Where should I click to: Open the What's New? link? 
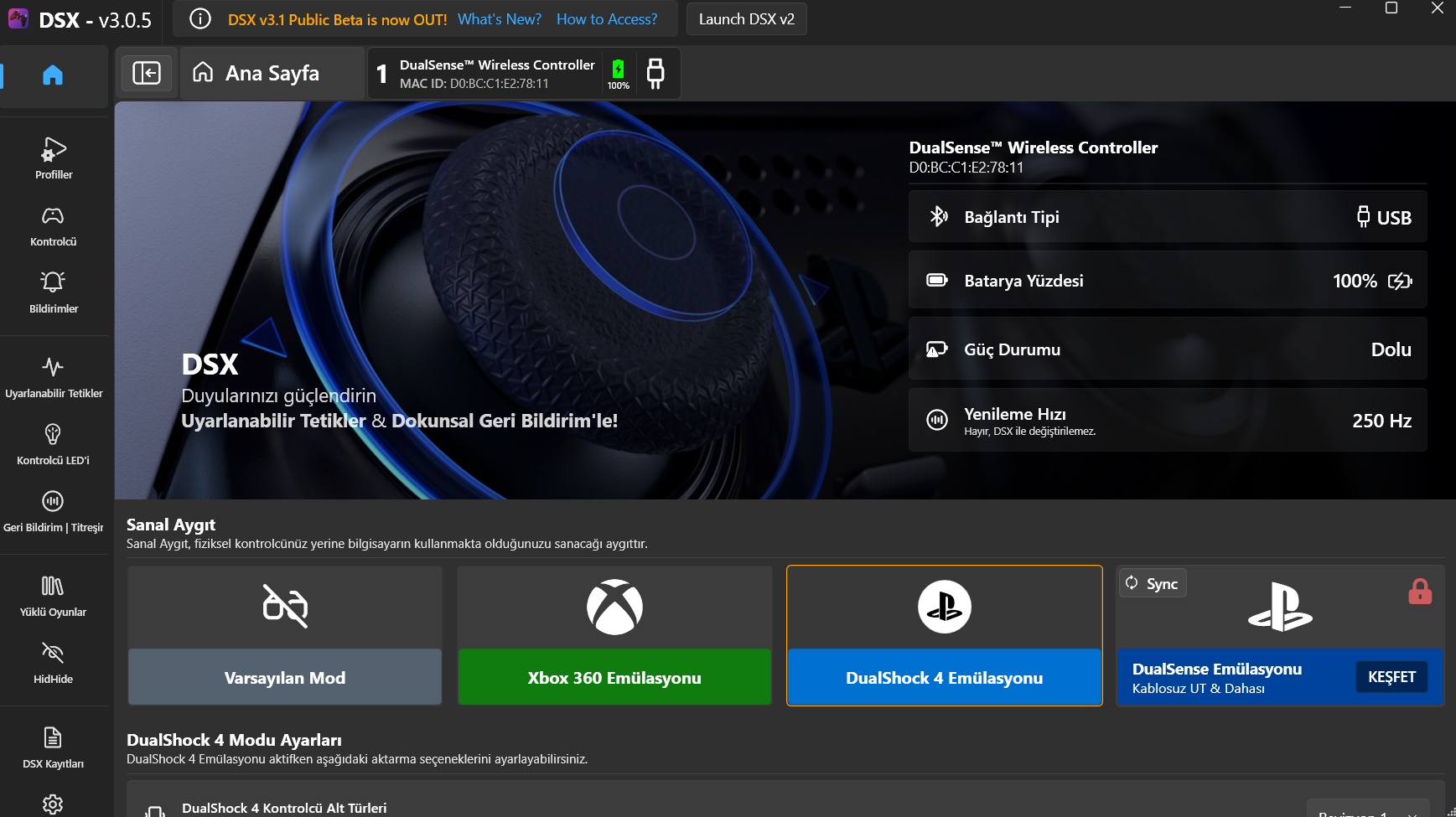point(500,18)
